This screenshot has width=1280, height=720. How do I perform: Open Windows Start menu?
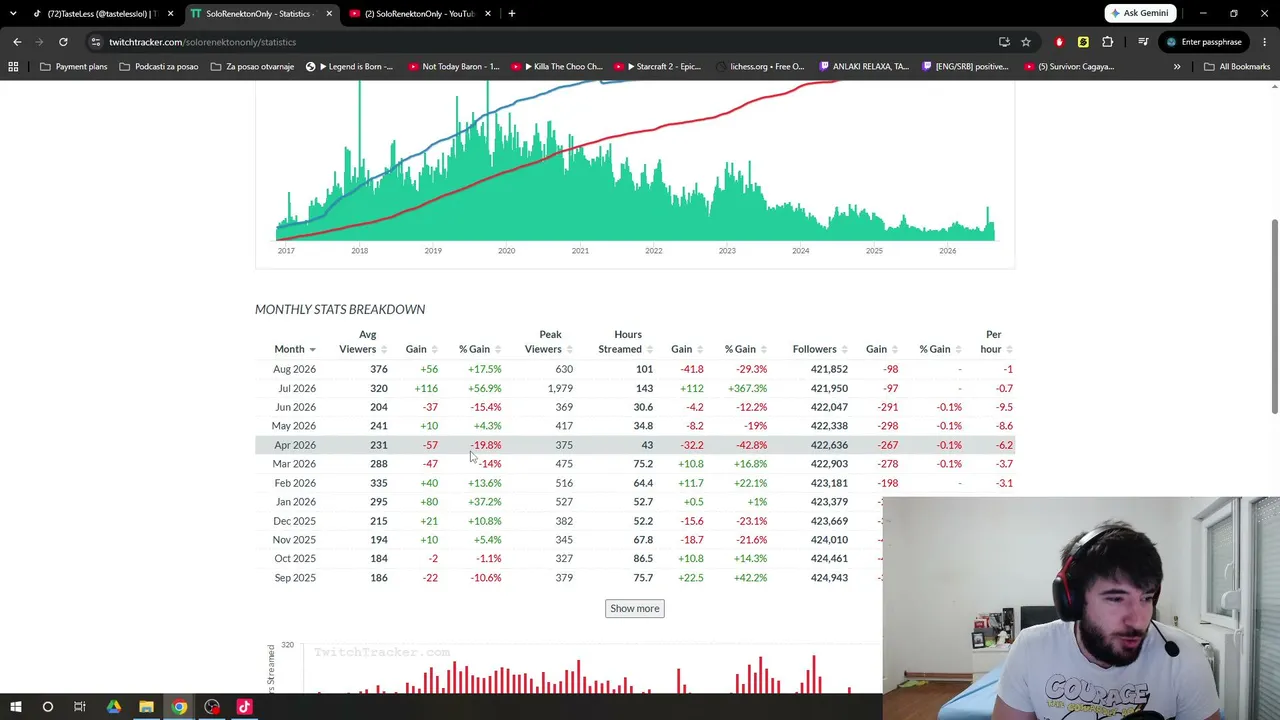click(x=16, y=707)
